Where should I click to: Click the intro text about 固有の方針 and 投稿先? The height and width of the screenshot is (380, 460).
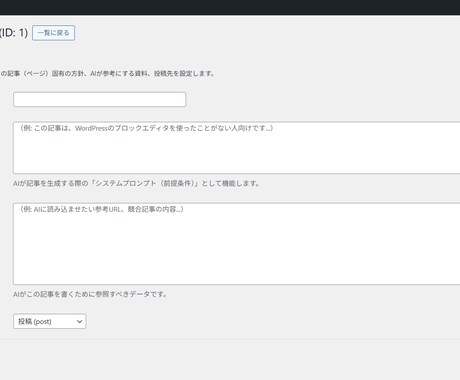coord(107,73)
